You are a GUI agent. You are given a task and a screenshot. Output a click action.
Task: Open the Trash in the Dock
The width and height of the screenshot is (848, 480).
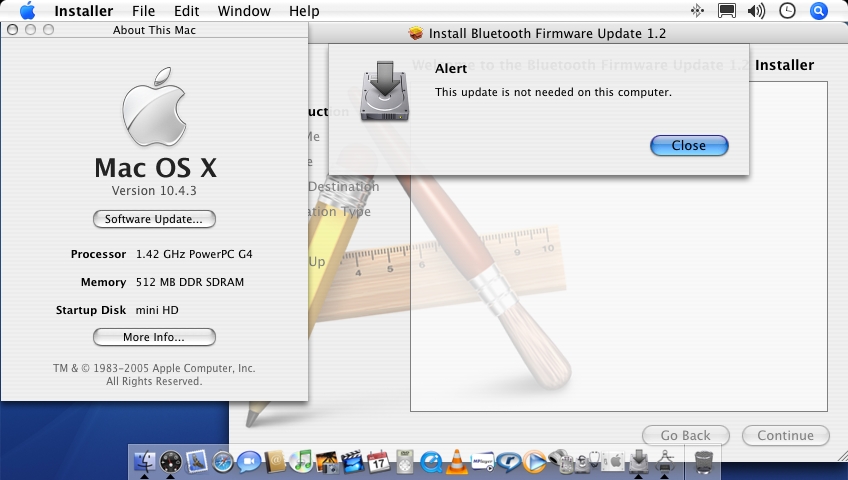pyautogui.click(x=704, y=462)
